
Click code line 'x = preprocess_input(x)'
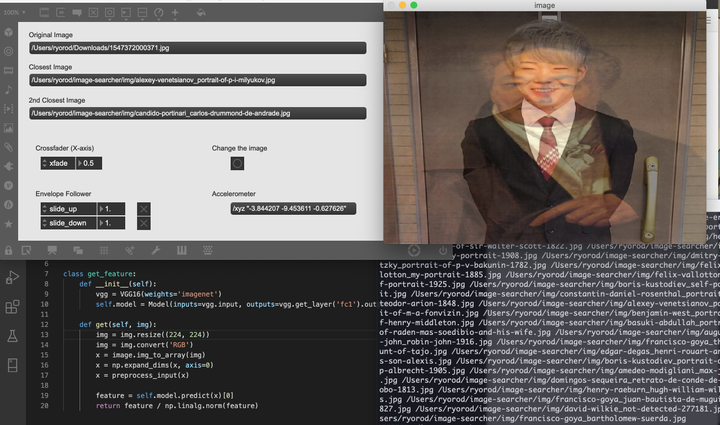pos(142,375)
